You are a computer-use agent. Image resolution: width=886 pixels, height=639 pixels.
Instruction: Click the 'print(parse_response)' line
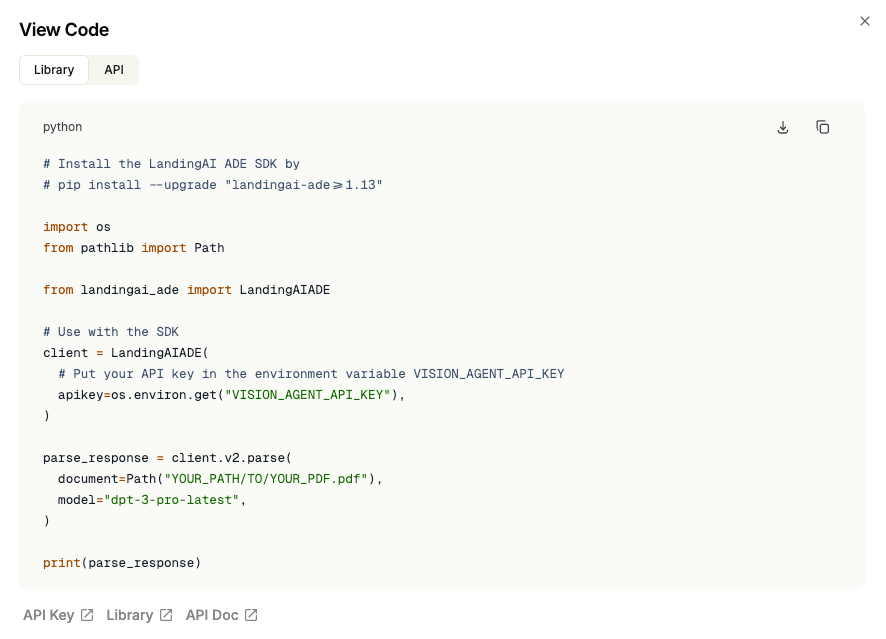pyautogui.click(x=122, y=563)
